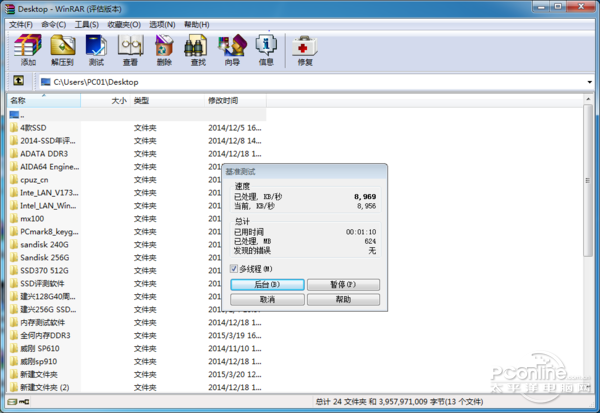Click the 取消 cancel button
The image size is (600, 413).
[x=267, y=299]
